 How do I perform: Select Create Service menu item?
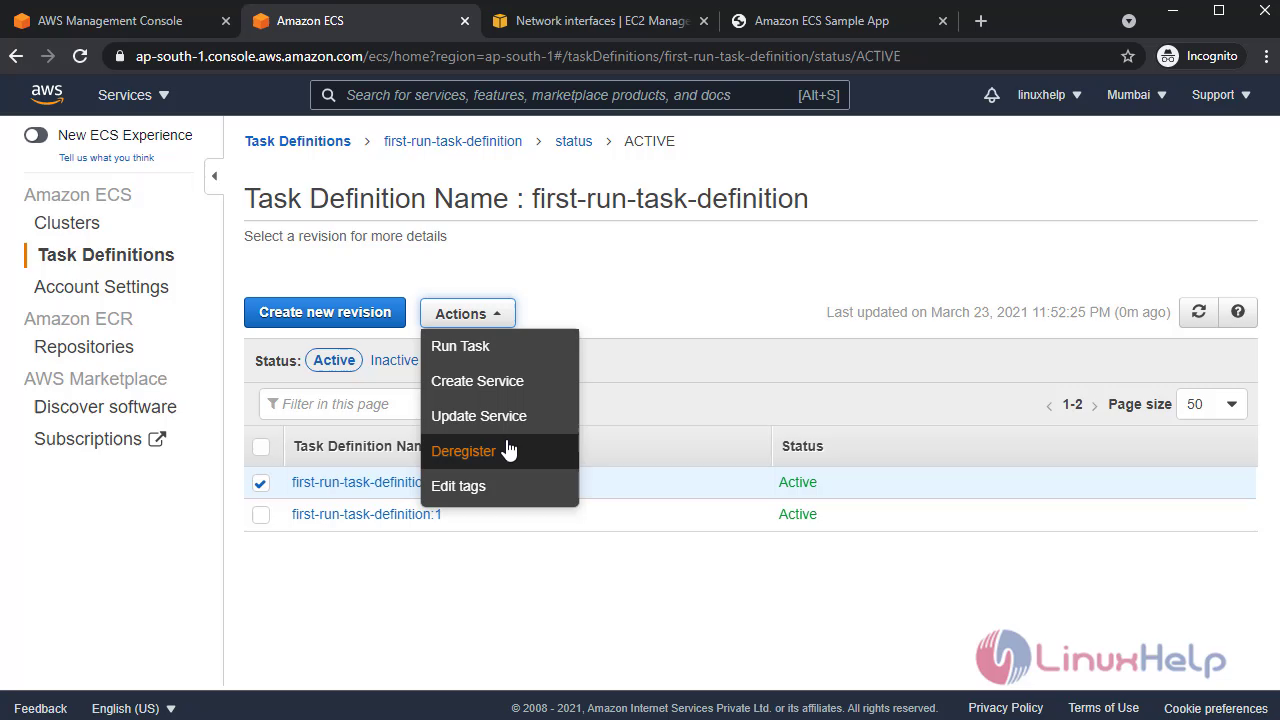[x=499, y=381]
